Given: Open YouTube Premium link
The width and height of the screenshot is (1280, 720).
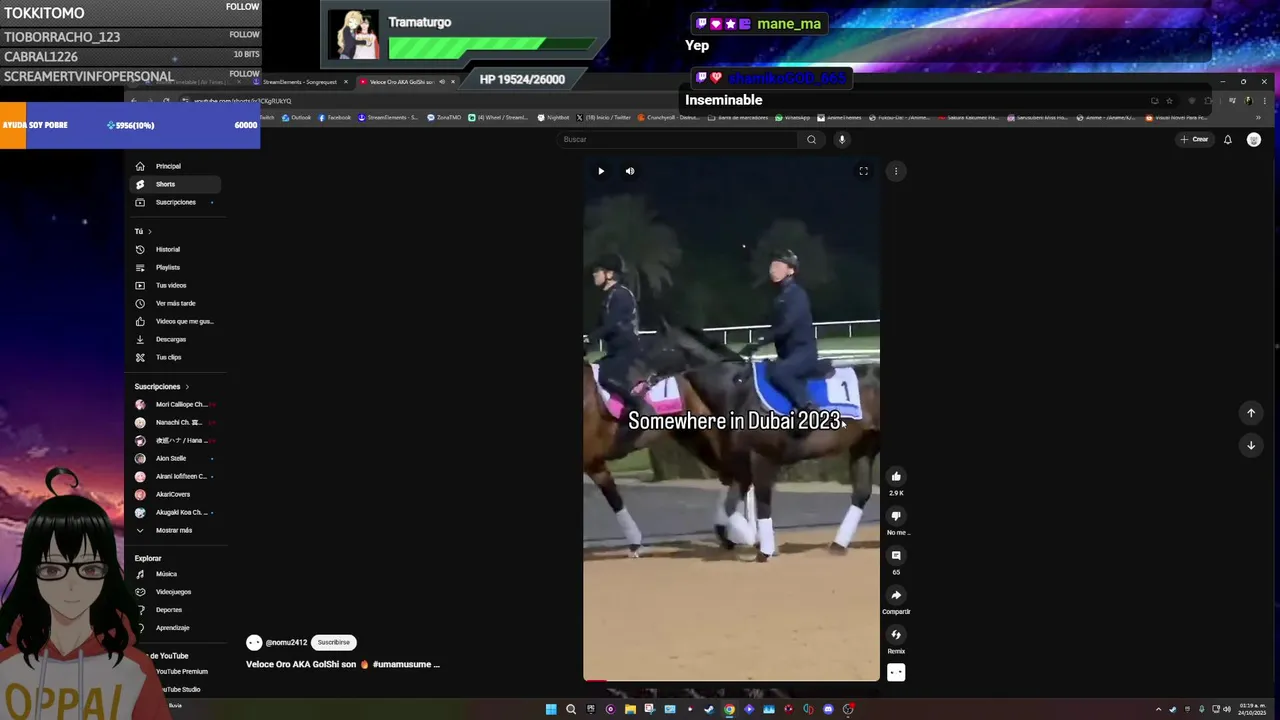Looking at the screenshot, I should click(x=180, y=672).
